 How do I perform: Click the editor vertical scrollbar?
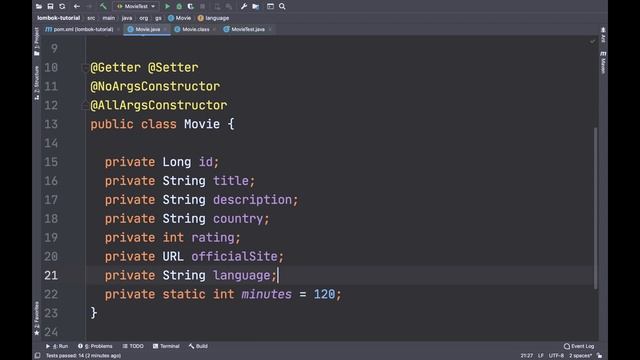pos(596,208)
